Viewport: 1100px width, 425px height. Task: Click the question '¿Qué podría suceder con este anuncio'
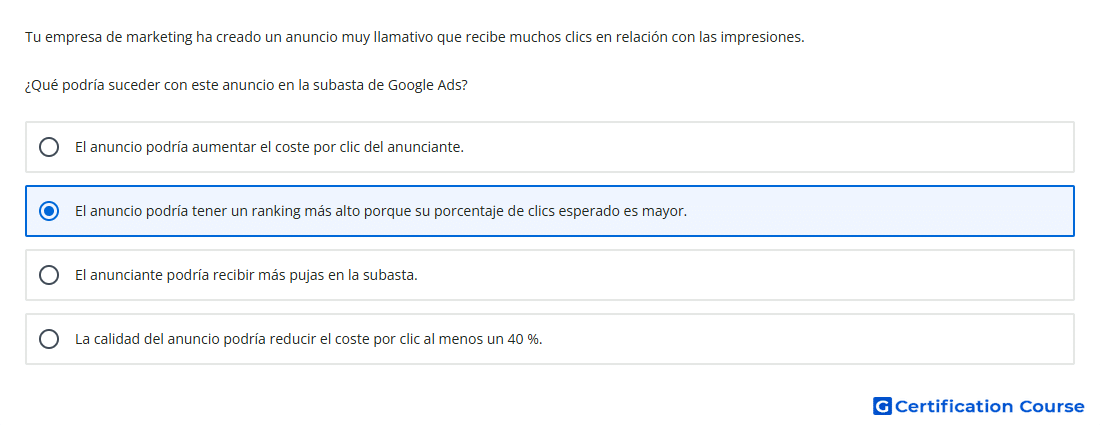click(246, 86)
